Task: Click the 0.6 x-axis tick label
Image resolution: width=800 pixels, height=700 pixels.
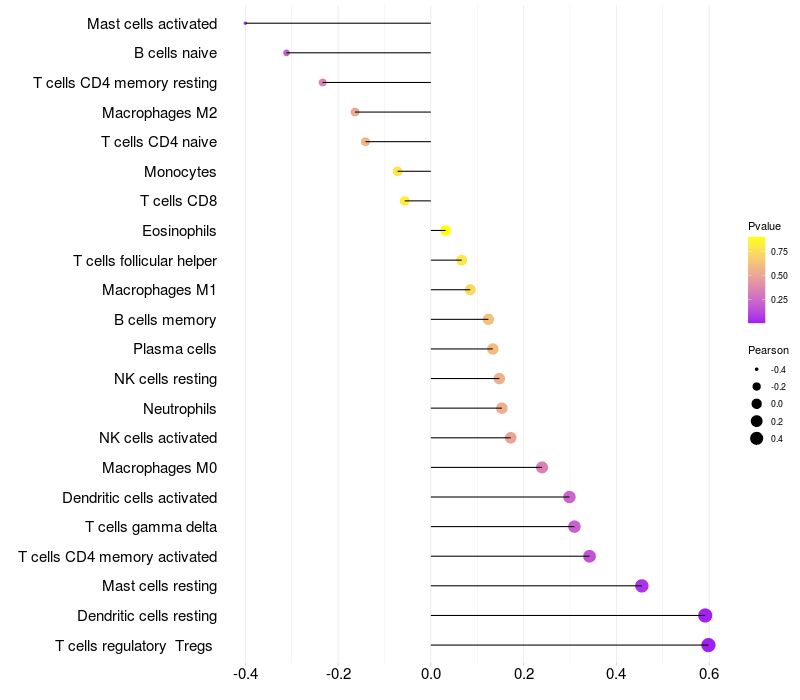Action: pyautogui.click(x=709, y=674)
